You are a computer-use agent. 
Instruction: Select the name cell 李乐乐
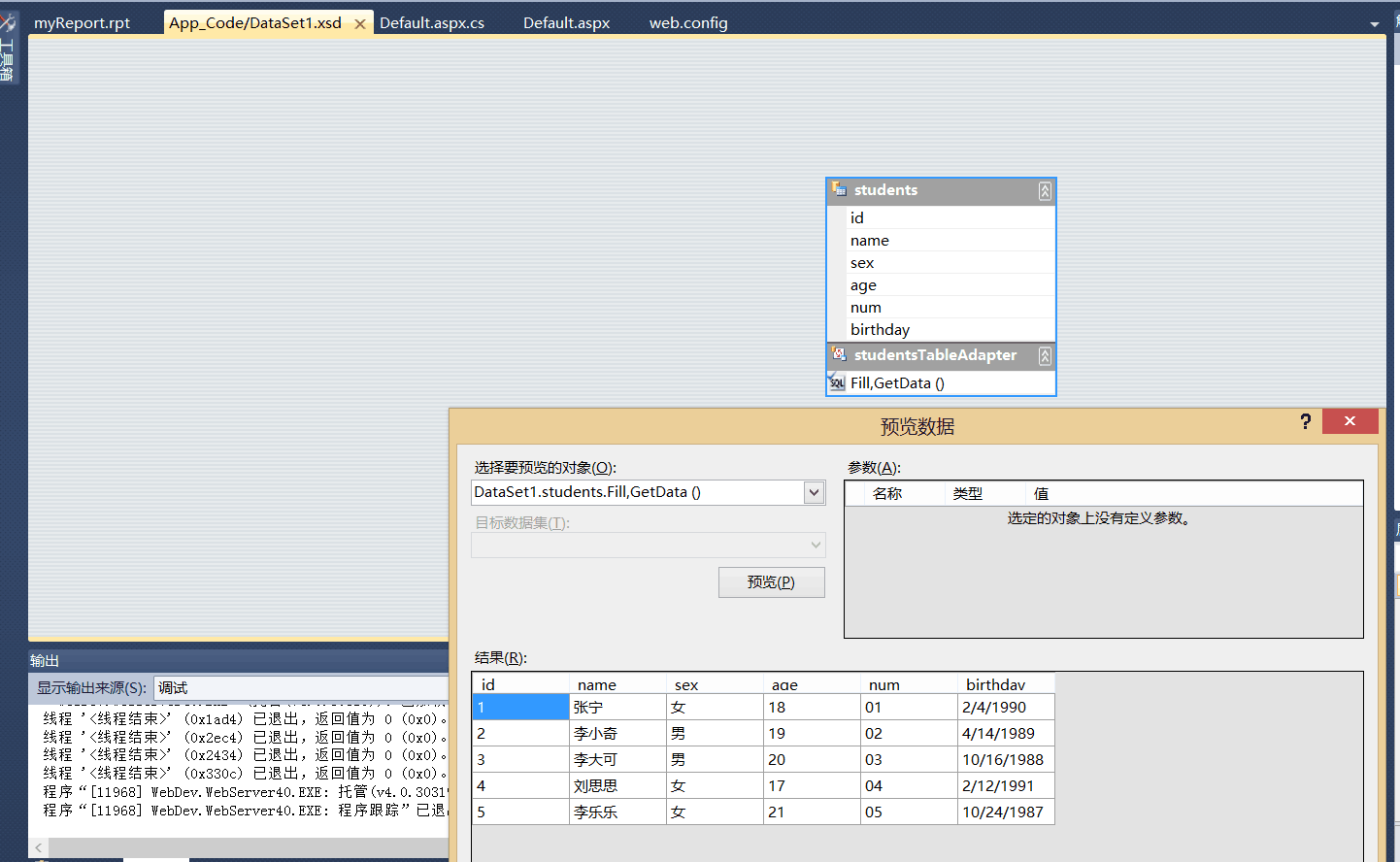tap(618, 812)
